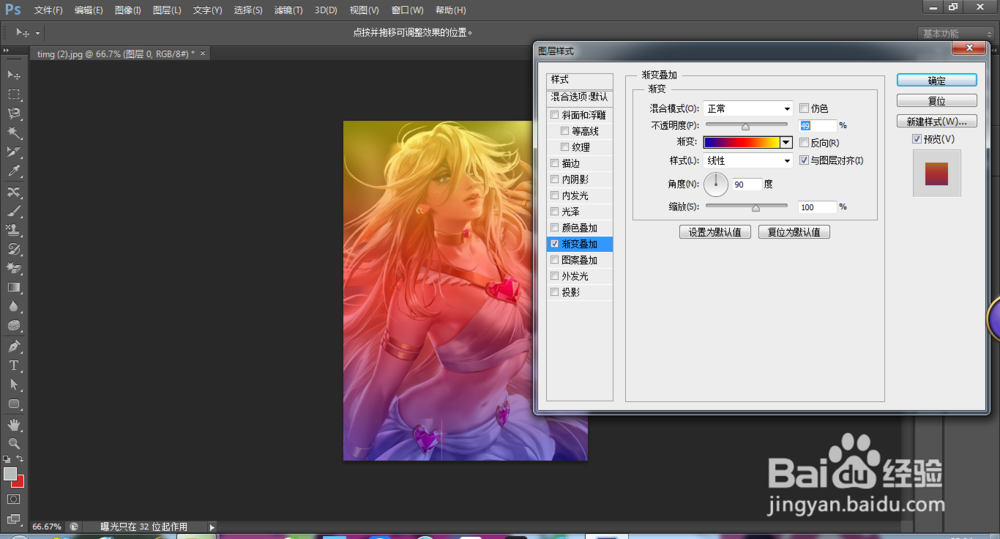This screenshot has height=539, width=1000.
Task: Select the Blur tool
Action: (13, 307)
